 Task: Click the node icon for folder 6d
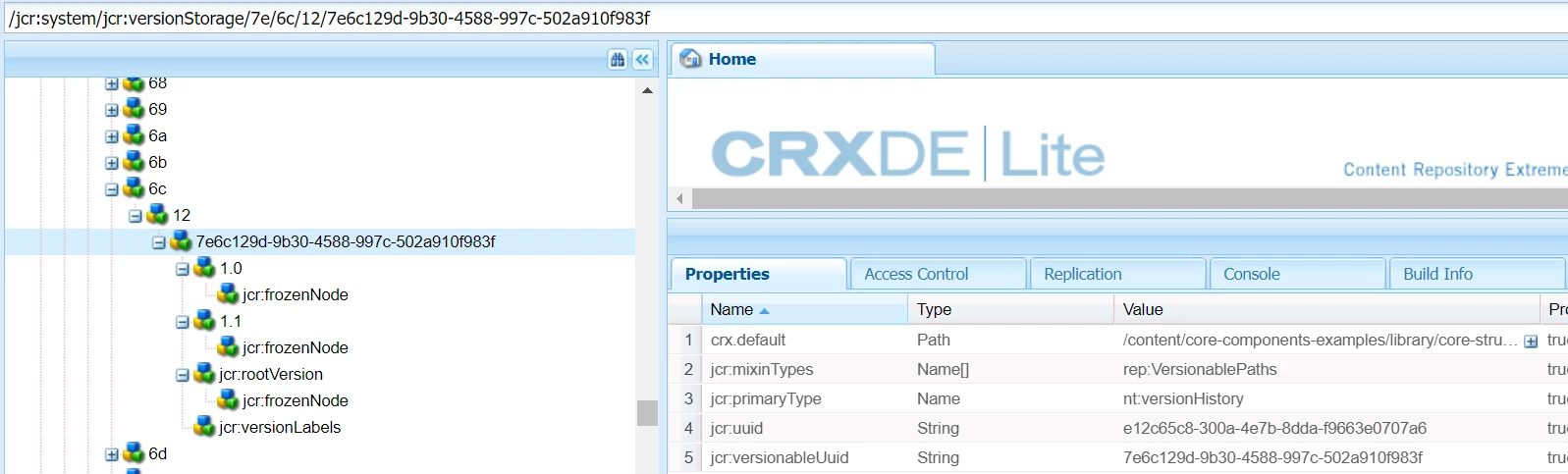tap(134, 453)
